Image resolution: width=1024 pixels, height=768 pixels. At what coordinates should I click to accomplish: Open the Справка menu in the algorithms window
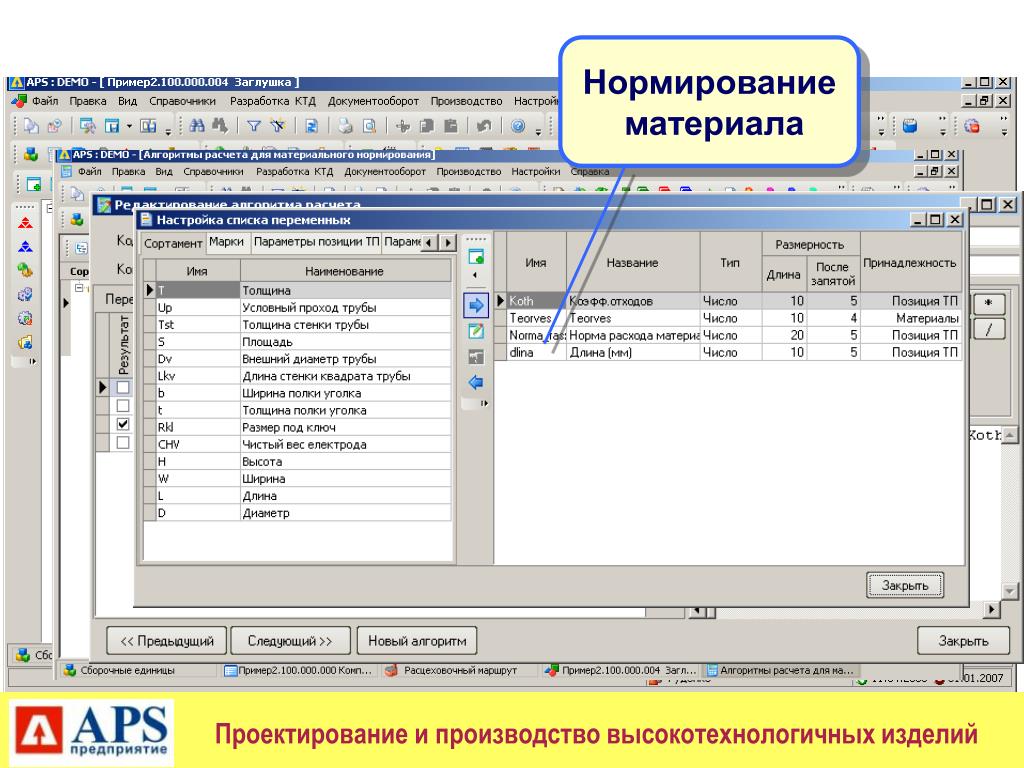pyautogui.click(x=590, y=172)
